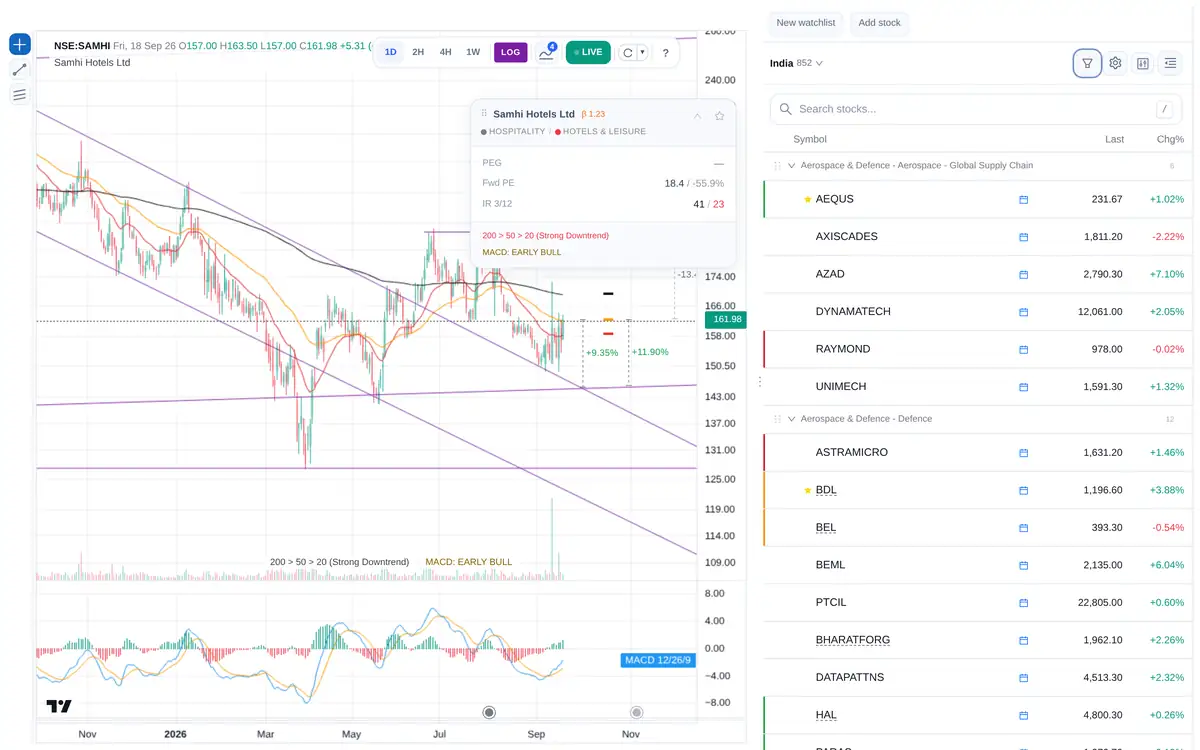
Task: Collapse Aerospace & Defence - Defence group
Action: pyautogui.click(x=792, y=419)
